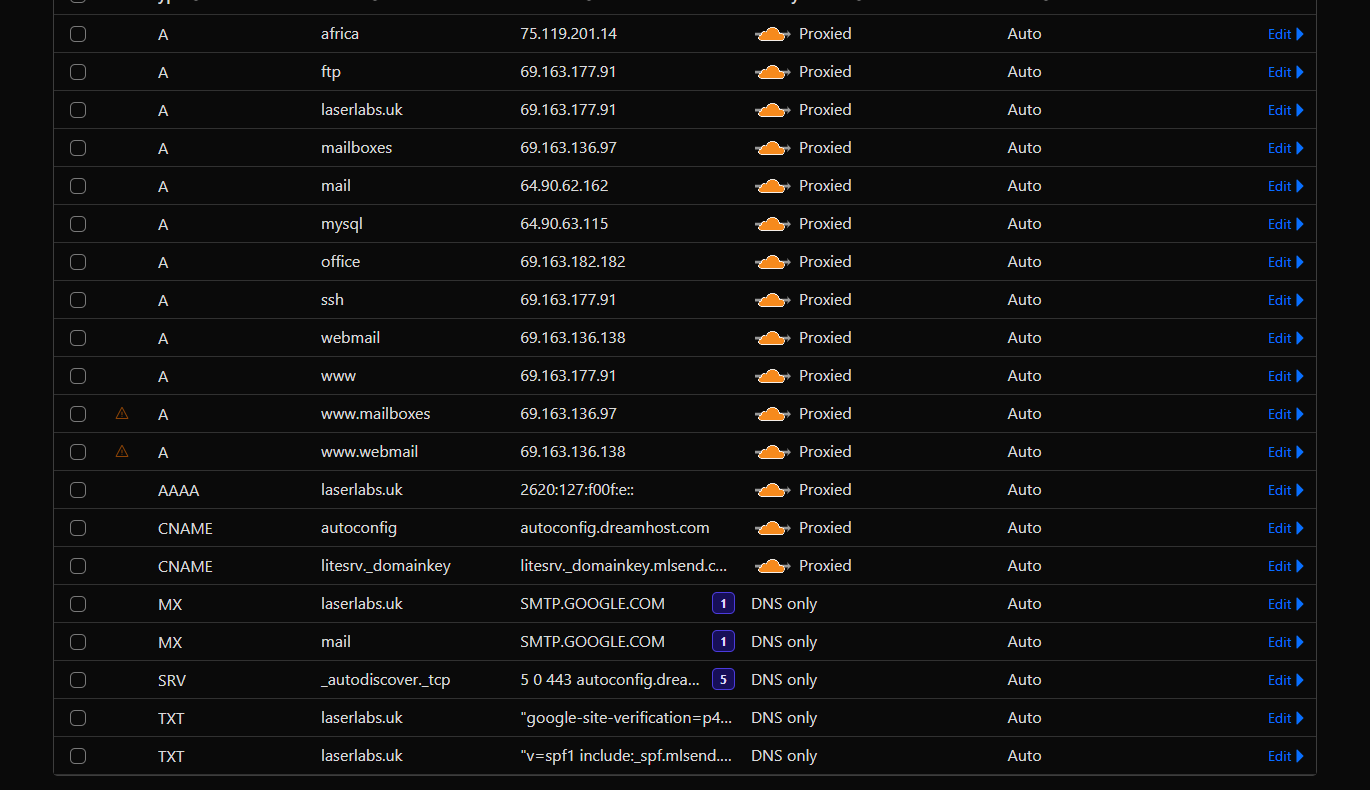The image size is (1370, 790).
Task: Expand Edit options for the ssh record
Action: (x=1286, y=299)
